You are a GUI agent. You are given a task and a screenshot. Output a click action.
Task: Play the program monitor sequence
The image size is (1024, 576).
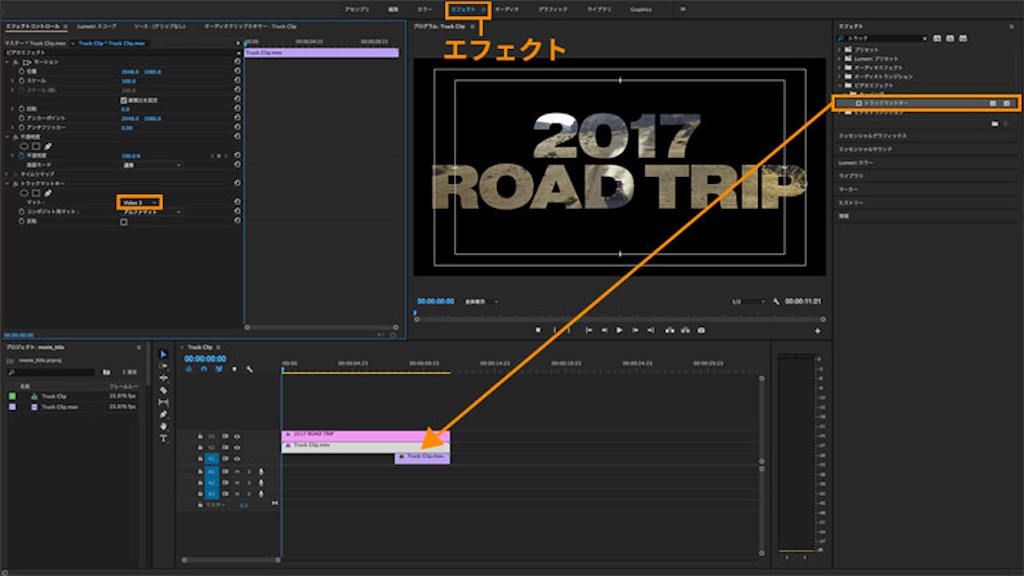(619, 330)
